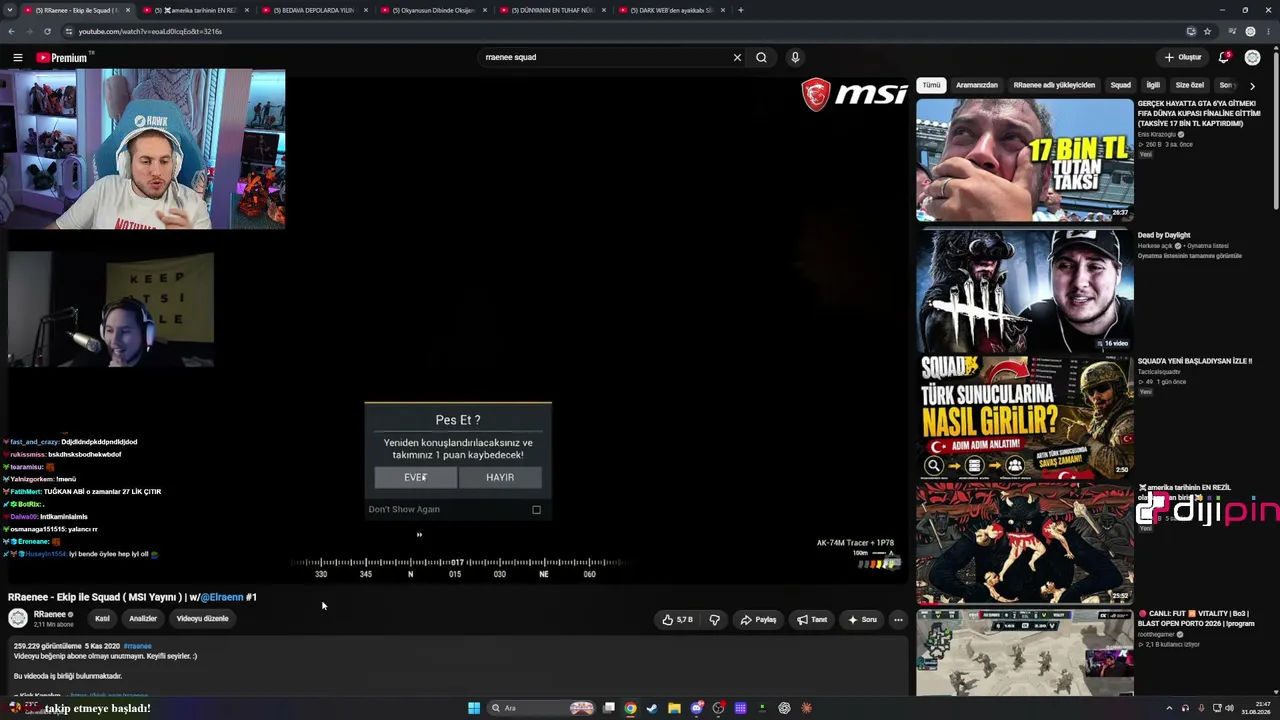
Task: Select the İlgili filter chip
Action: (x=1153, y=86)
